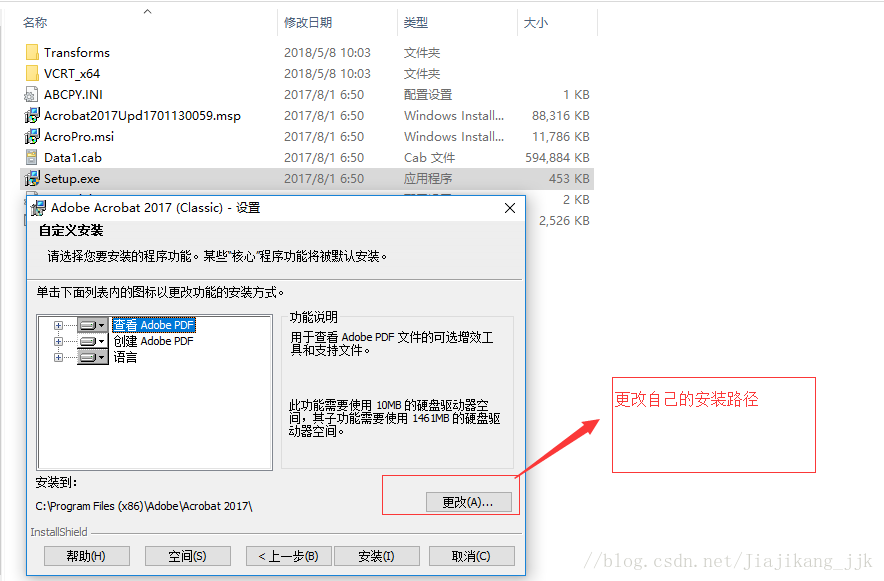
Task: Select the Data1.cab file name
Action: [x=73, y=157]
